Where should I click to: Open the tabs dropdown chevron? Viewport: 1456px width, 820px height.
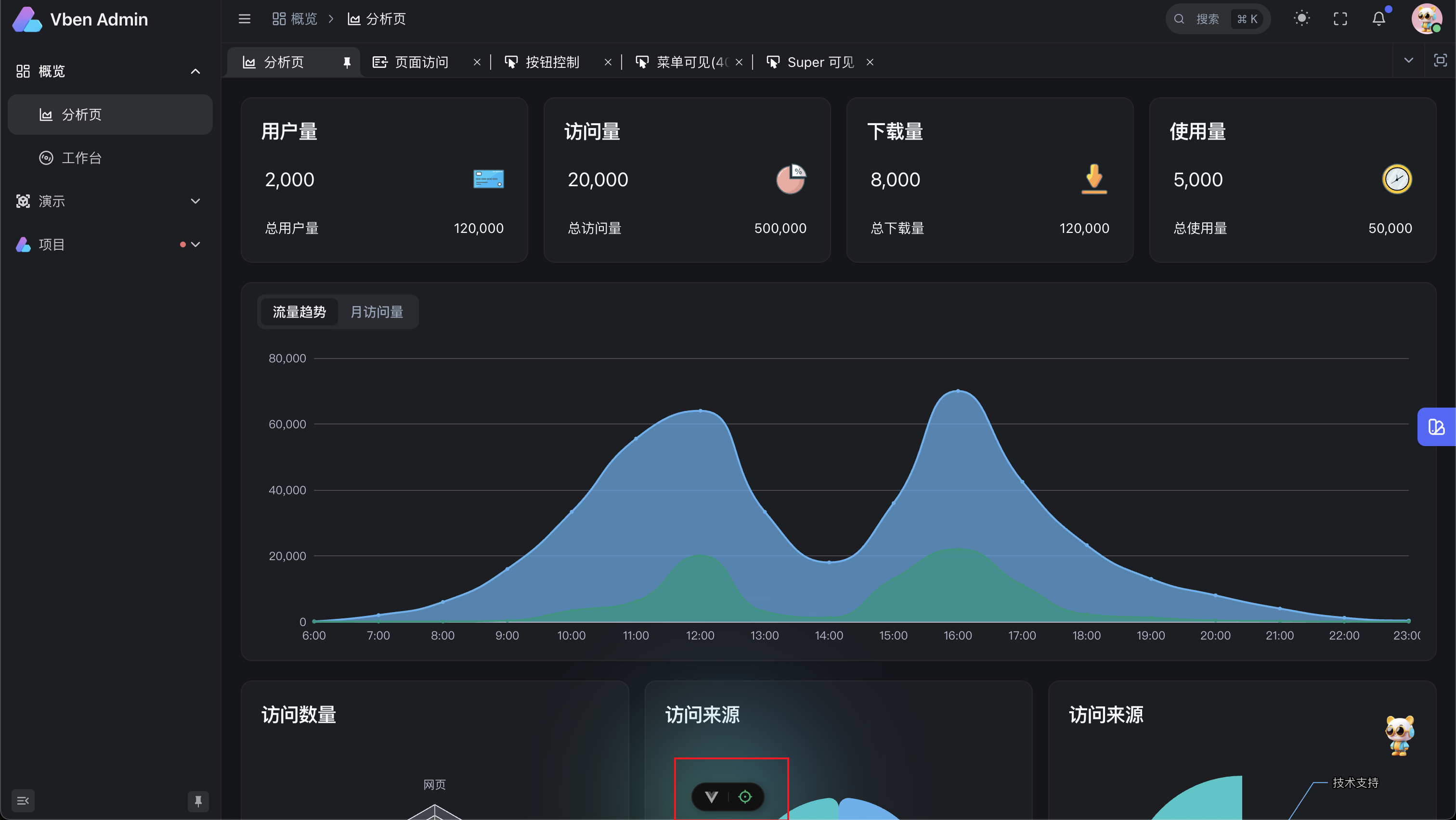point(1408,61)
